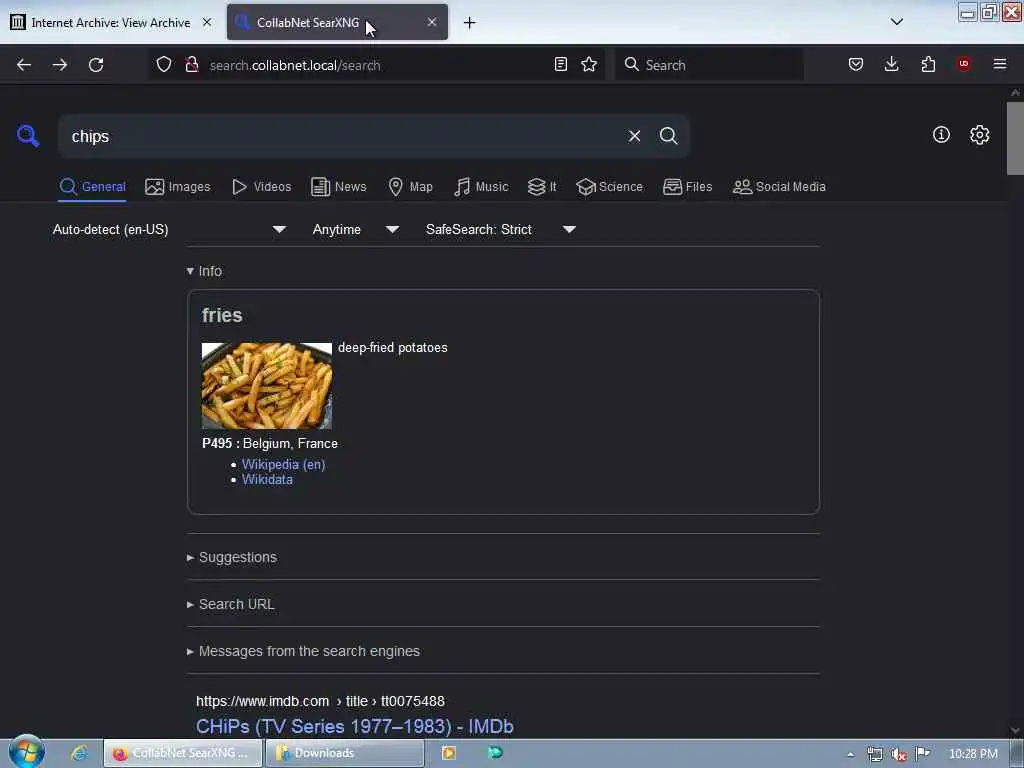Go forward one page
Image resolution: width=1024 pixels, height=768 pixels.
pos(59,65)
